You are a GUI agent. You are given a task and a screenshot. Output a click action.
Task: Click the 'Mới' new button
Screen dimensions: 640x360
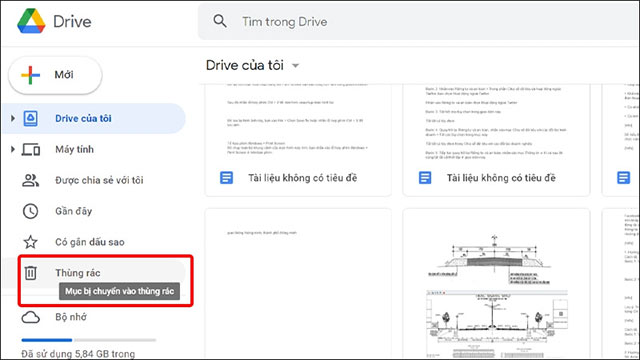[x=55, y=75]
